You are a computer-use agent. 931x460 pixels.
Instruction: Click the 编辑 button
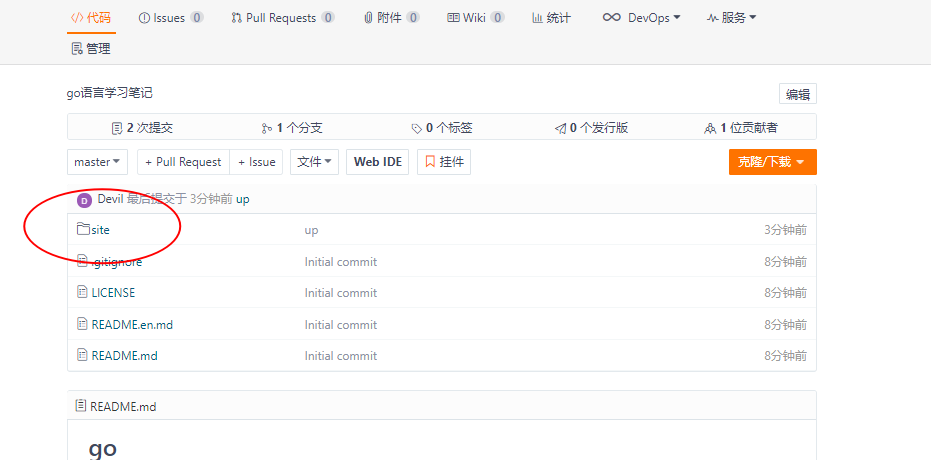pos(797,94)
